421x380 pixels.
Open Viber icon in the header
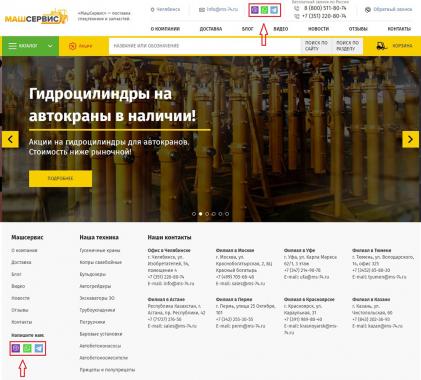tap(255, 10)
